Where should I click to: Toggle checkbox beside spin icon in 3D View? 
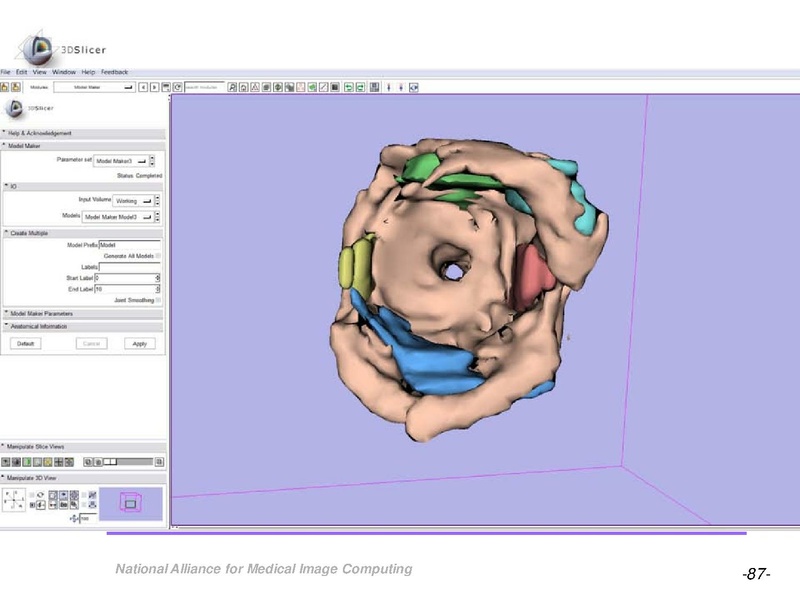click(32, 495)
